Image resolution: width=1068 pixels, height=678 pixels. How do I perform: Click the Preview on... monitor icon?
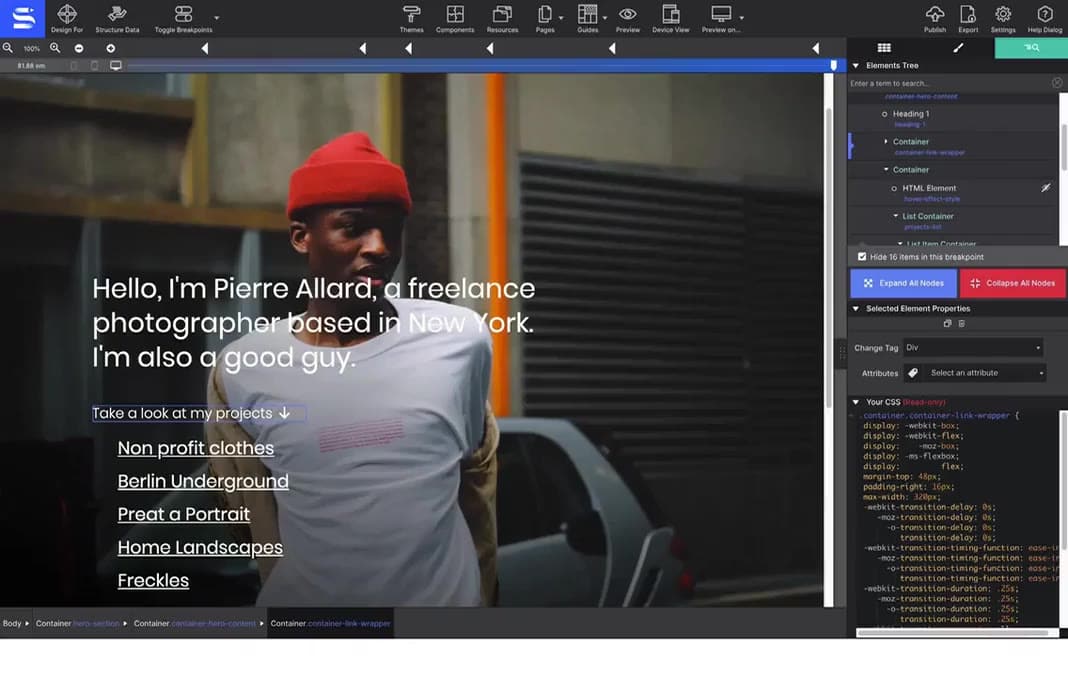pyautogui.click(x=721, y=14)
